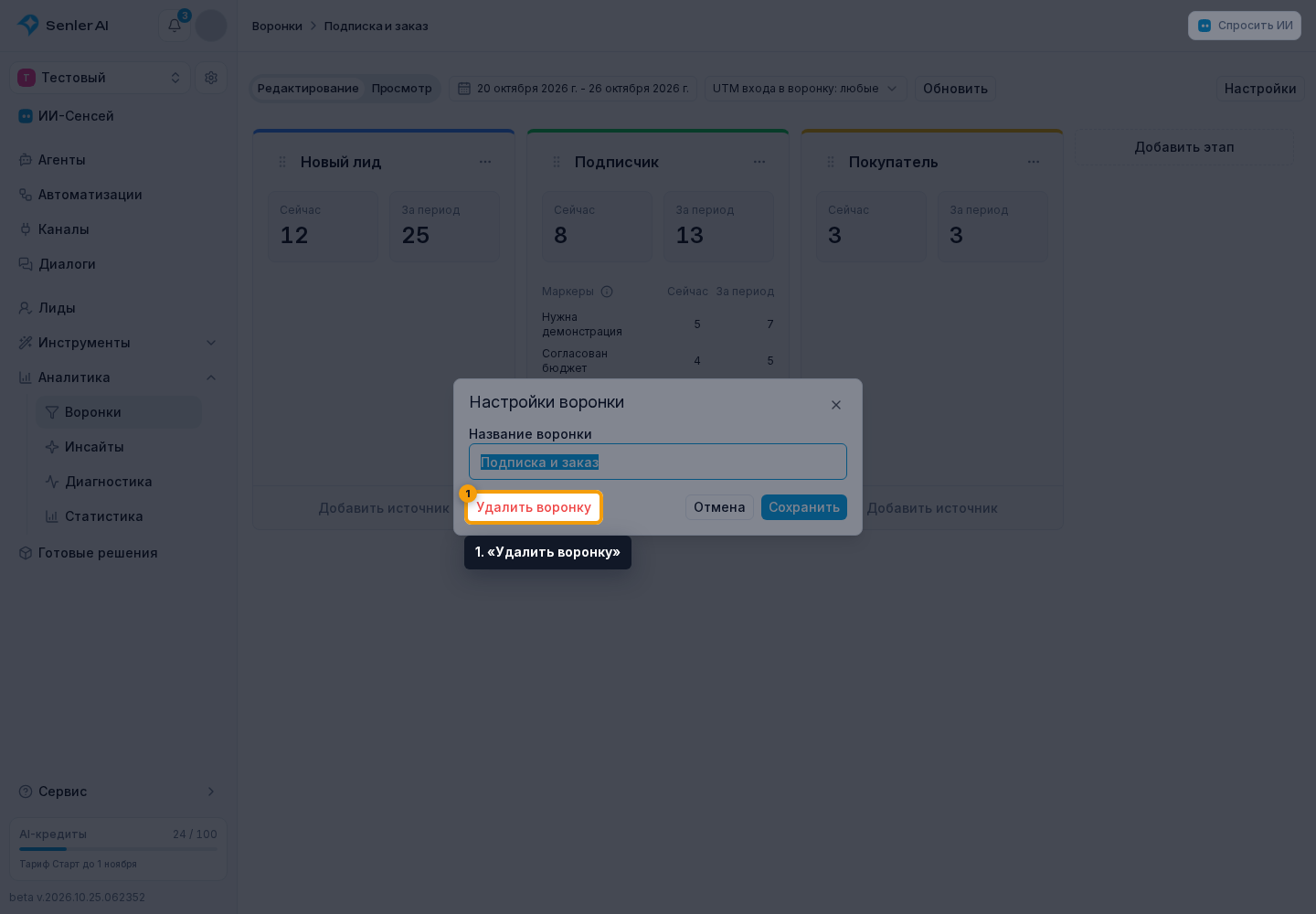The width and height of the screenshot is (1316, 914).
Task: Expand the «Сервис» menu
Action: (118, 792)
